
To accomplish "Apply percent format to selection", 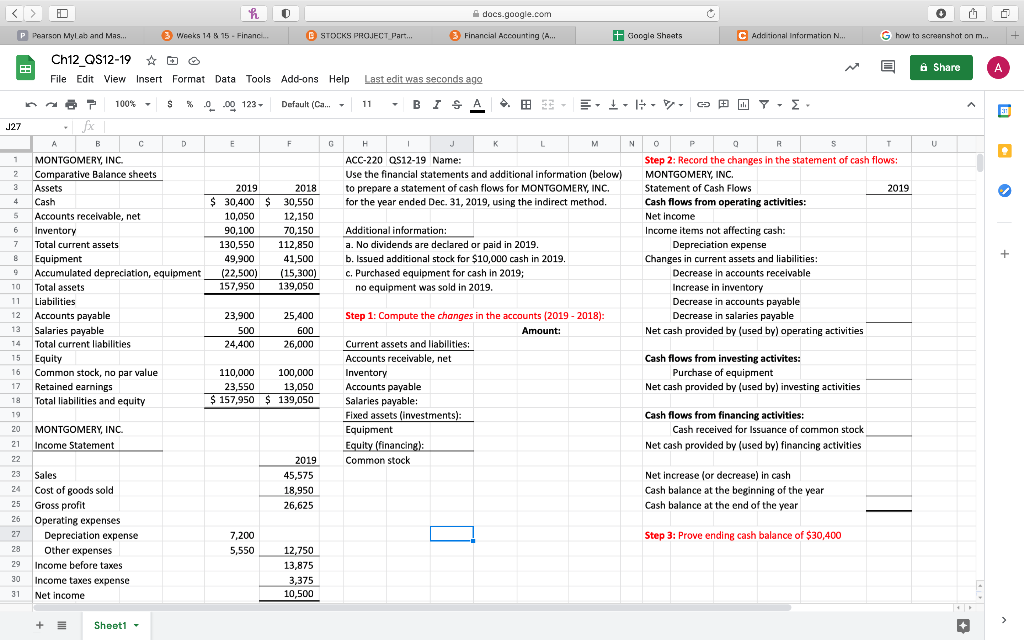I will click(x=188, y=103).
